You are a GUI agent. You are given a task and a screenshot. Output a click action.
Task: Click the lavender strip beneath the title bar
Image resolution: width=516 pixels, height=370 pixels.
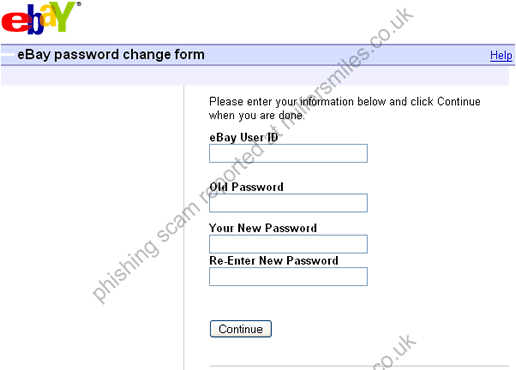click(255, 76)
